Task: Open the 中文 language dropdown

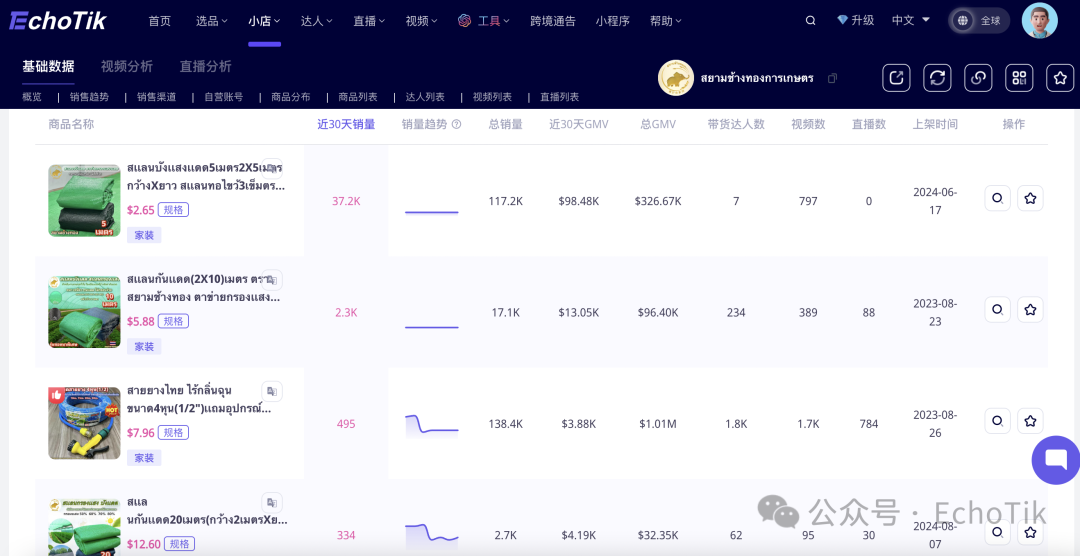Action: 910,20
